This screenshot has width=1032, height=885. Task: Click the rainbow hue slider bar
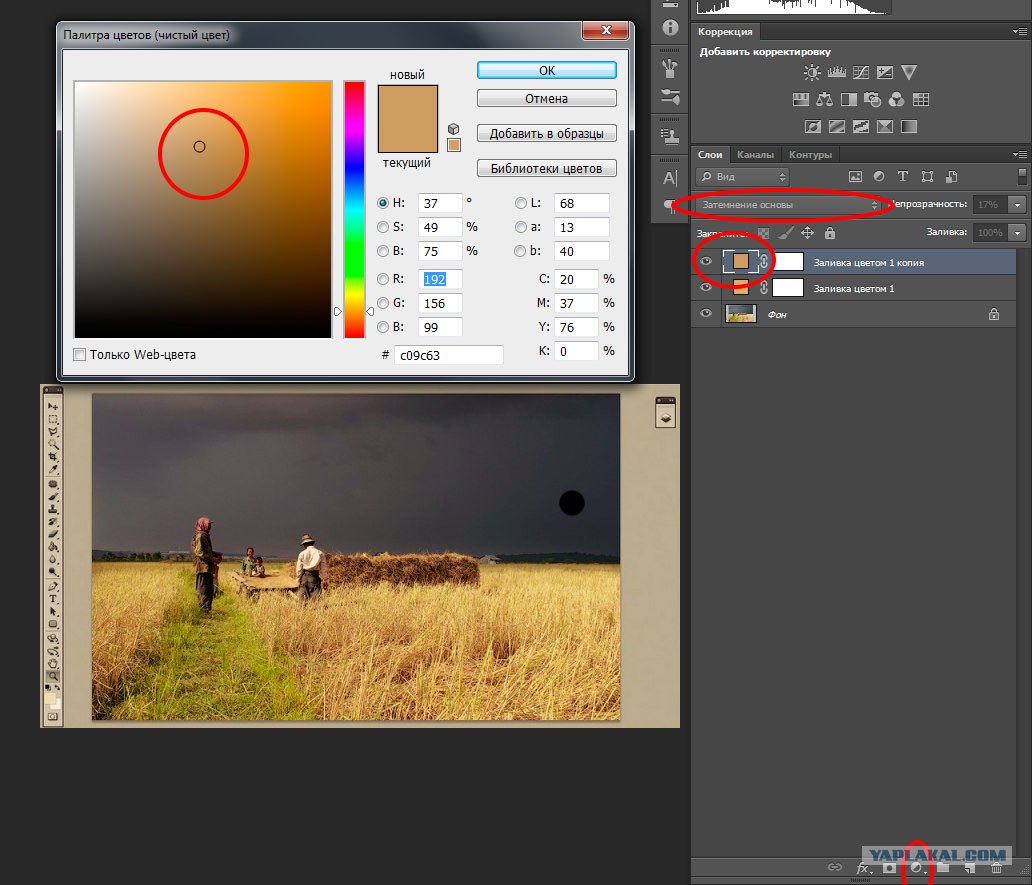pos(354,209)
